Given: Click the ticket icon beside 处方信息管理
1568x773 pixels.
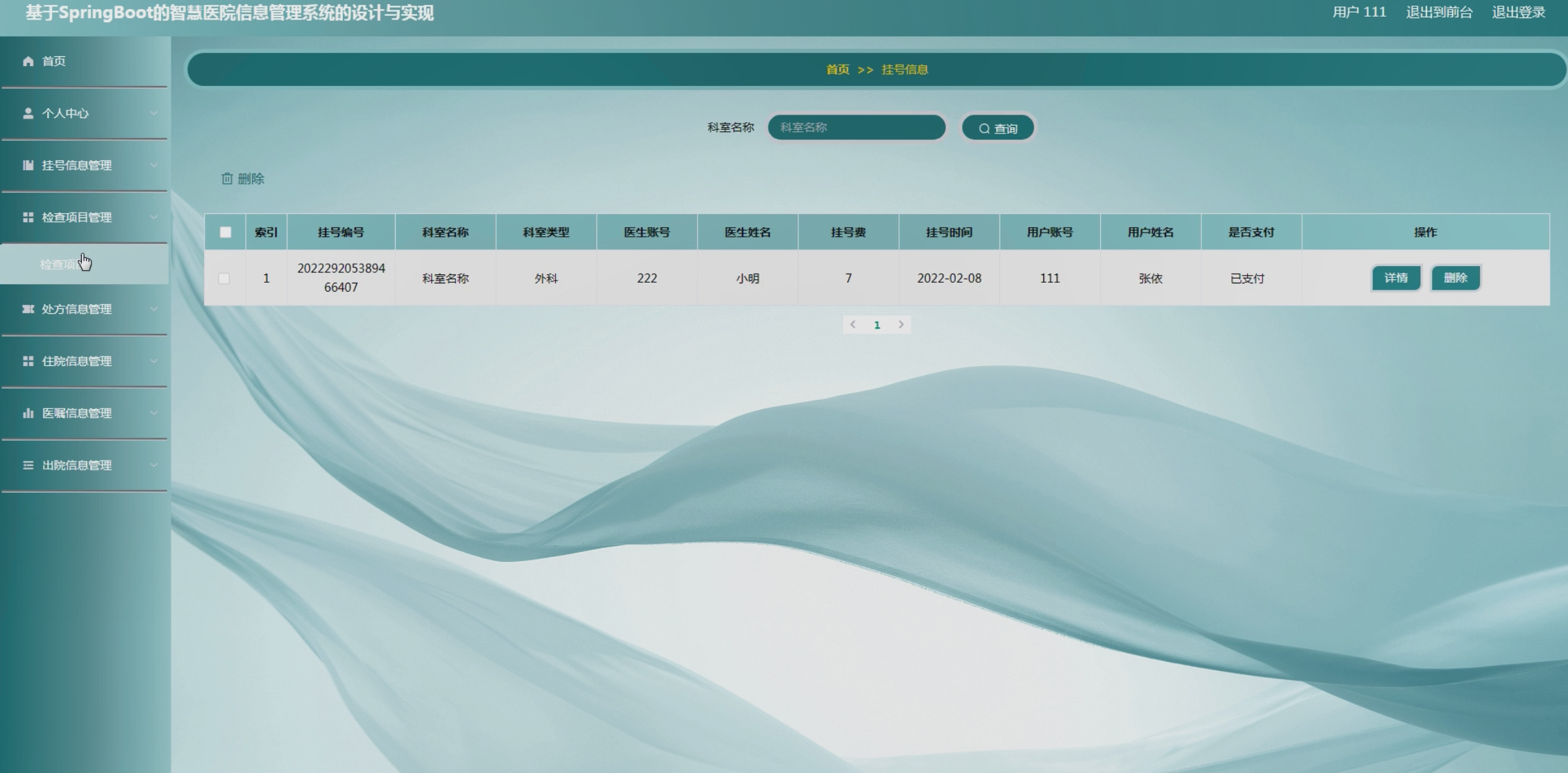Looking at the screenshot, I should 28,309.
